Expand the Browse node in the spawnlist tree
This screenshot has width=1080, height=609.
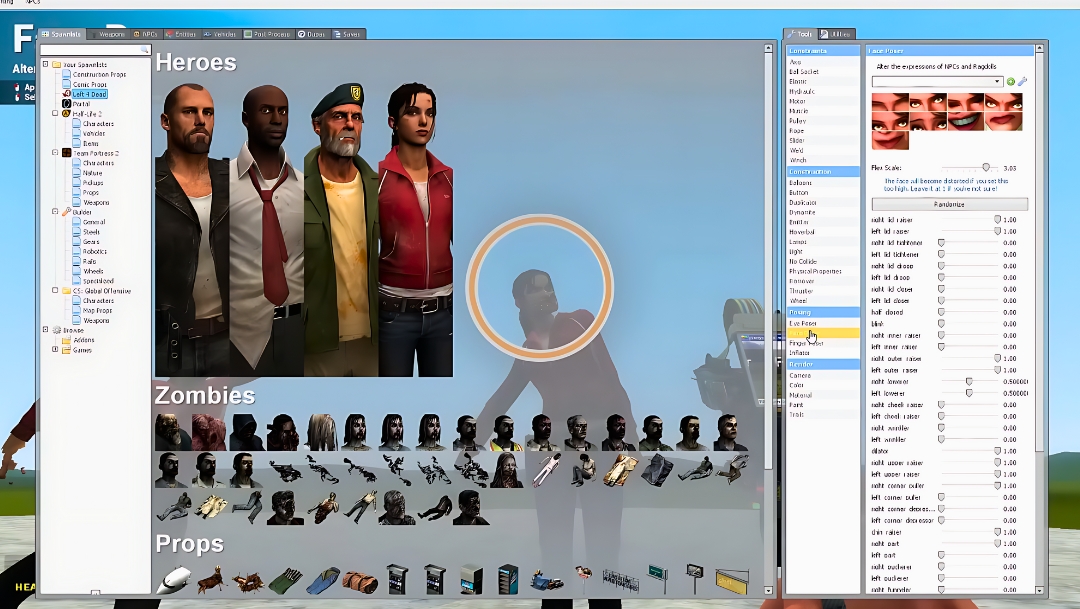(x=44, y=329)
